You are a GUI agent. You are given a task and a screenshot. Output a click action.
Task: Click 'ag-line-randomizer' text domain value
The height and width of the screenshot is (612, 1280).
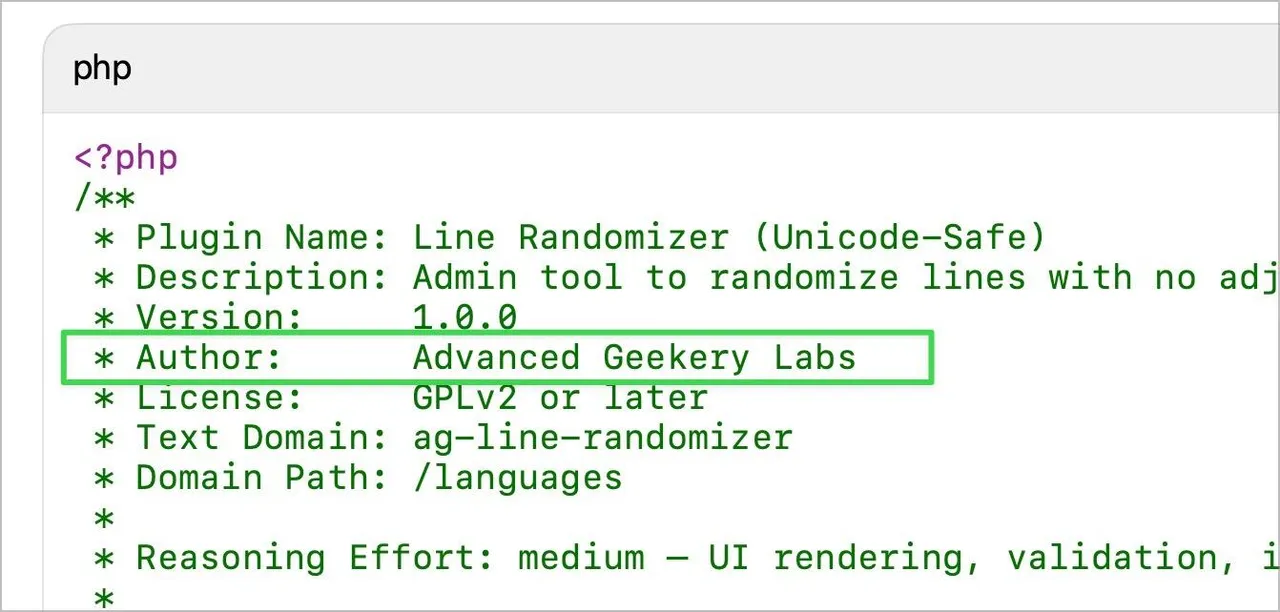(x=603, y=438)
